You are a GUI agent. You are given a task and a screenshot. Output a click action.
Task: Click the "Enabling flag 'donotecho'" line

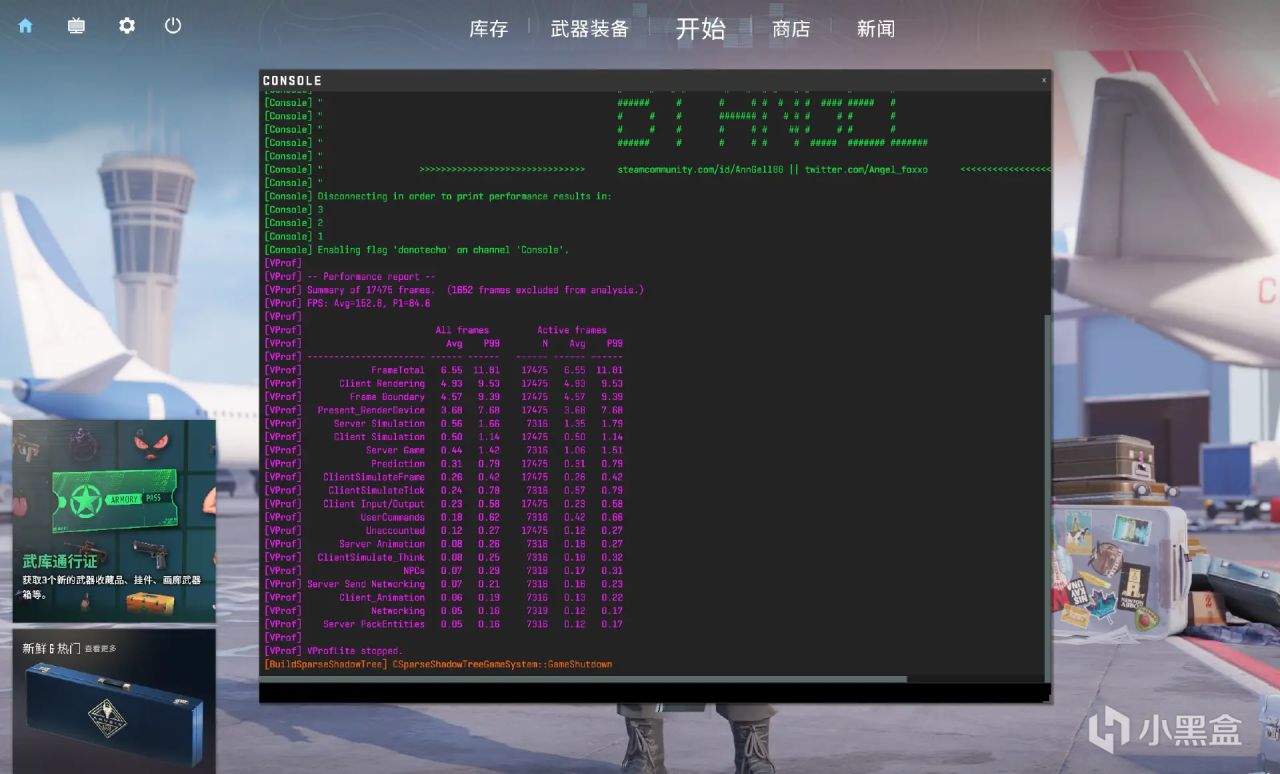[x=443, y=250]
